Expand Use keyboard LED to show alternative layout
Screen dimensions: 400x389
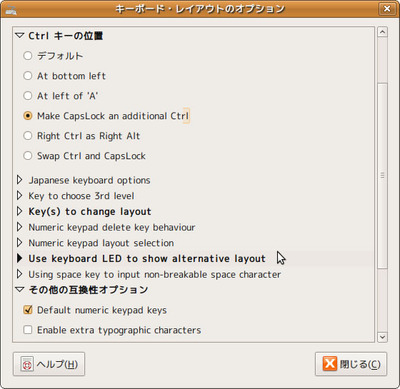20,258
